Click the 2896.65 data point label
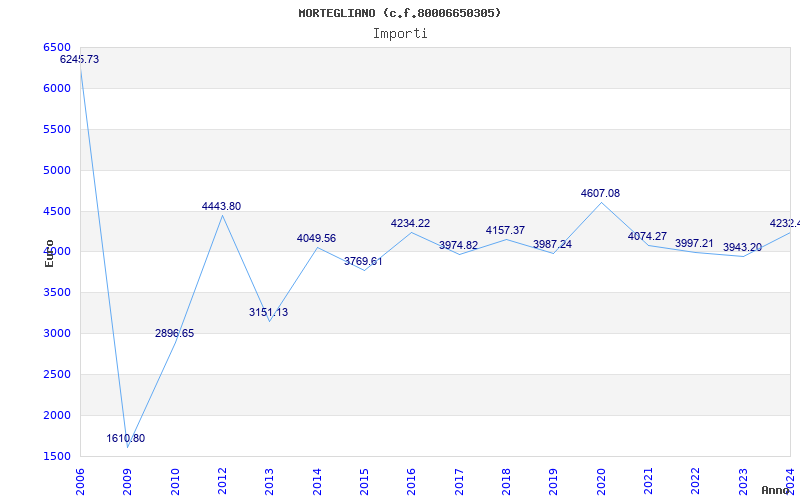Screen dimensions: 800x500 [x=174, y=333]
